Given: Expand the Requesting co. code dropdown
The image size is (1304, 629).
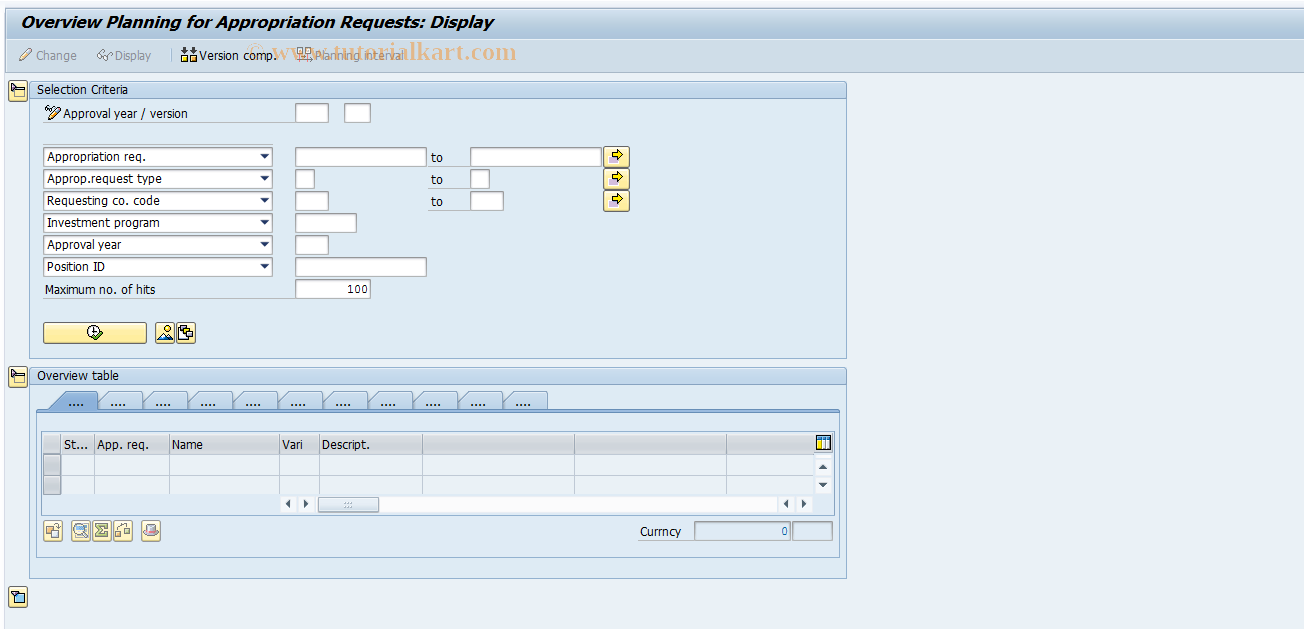Looking at the screenshot, I should click(264, 201).
